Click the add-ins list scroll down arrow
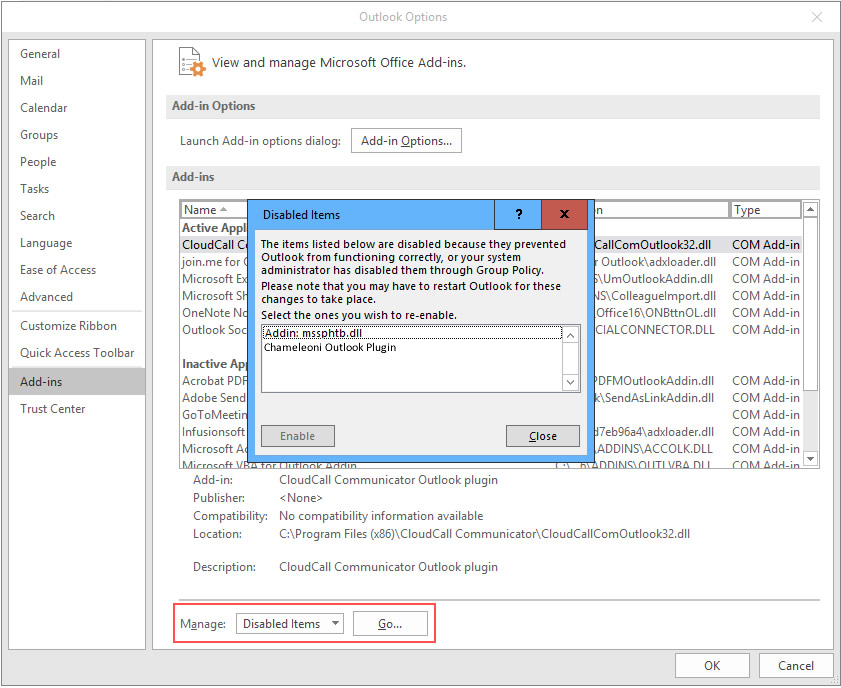Image resolution: width=841 pixels, height=688 pixels. click(x=810, y=459)
